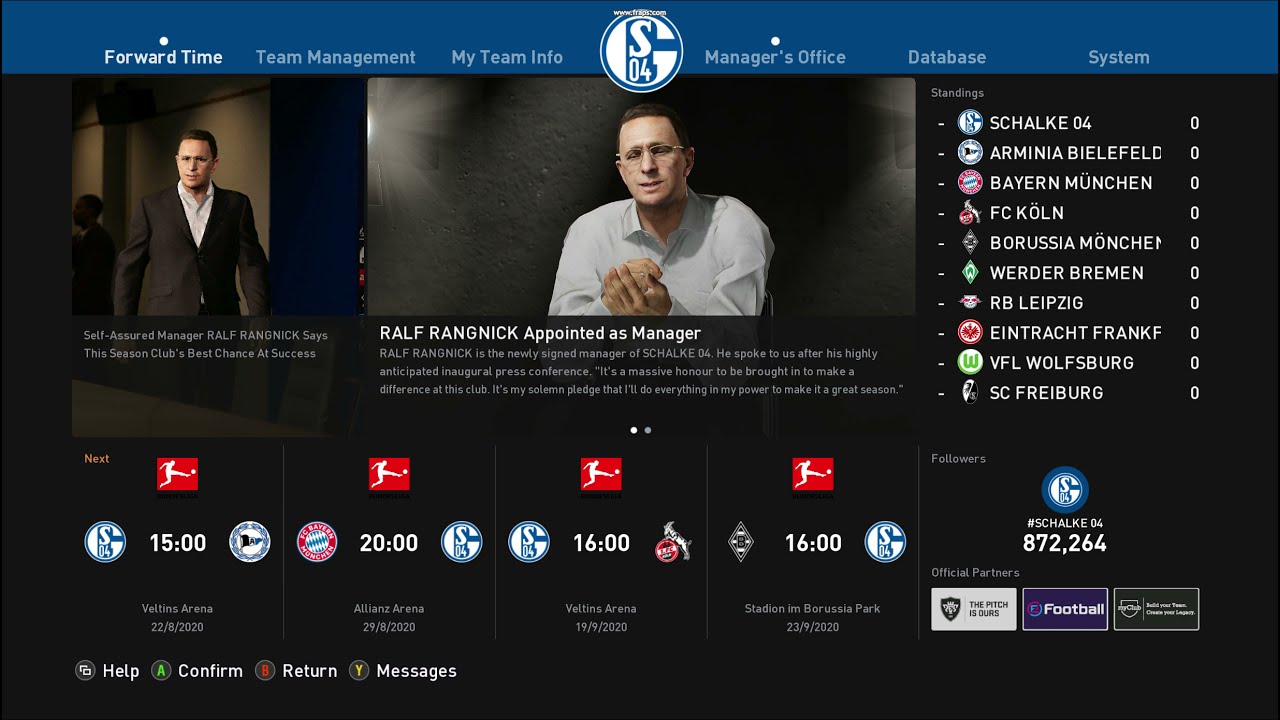The width and height of the screenshot is (1280, 720).
Task: Click the Messages label
Action: (x=417, y=671)
